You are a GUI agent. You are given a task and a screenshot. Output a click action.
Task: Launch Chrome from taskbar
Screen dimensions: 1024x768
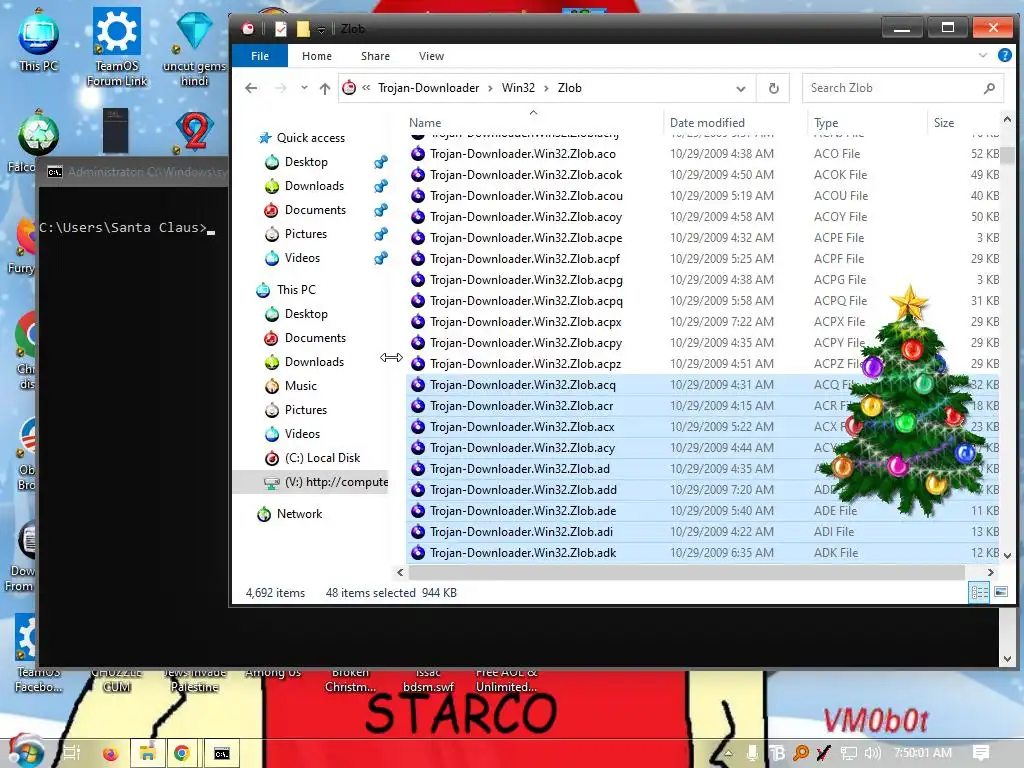click(x=182, y=754)
